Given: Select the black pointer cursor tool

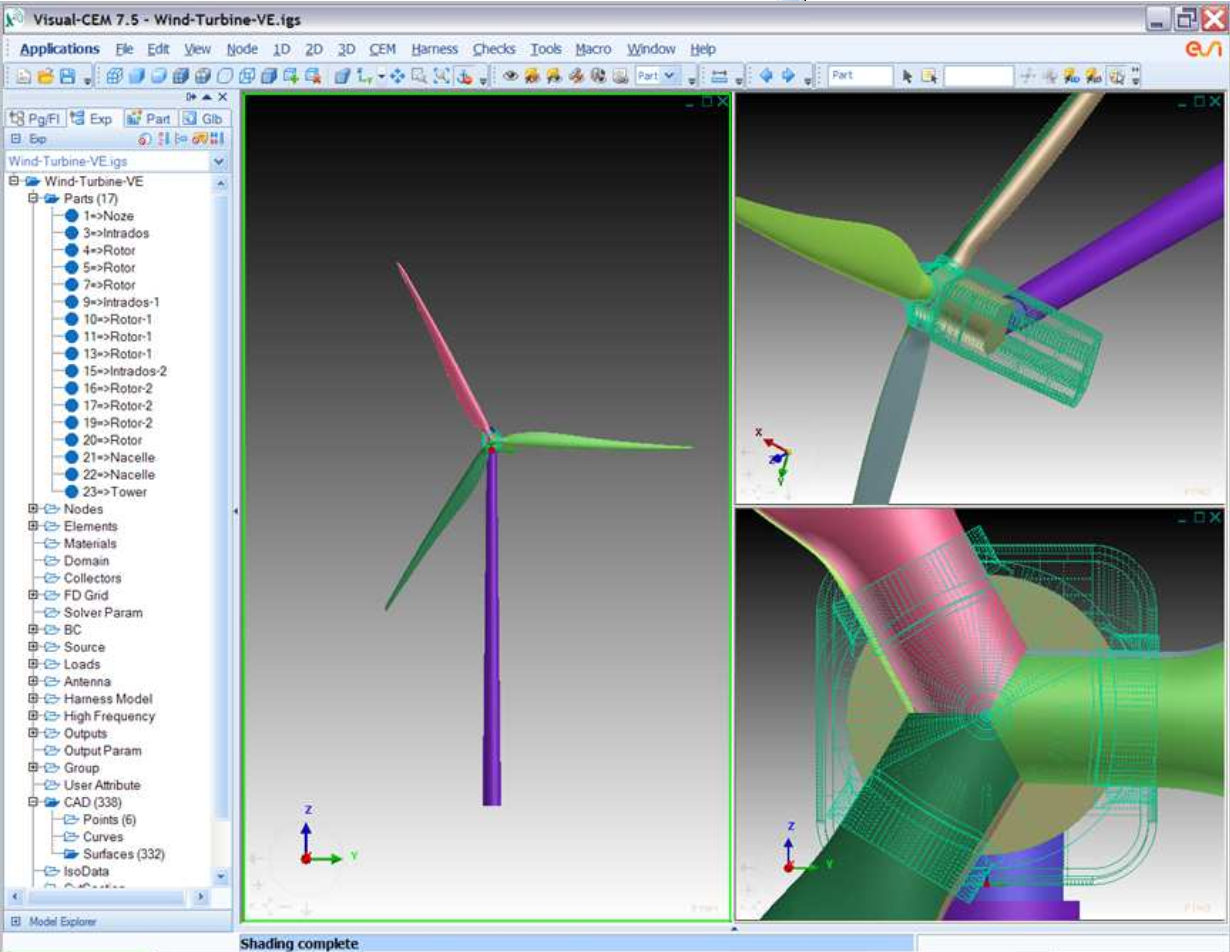Looking at the screenshot, I should (x=907, y=76).
